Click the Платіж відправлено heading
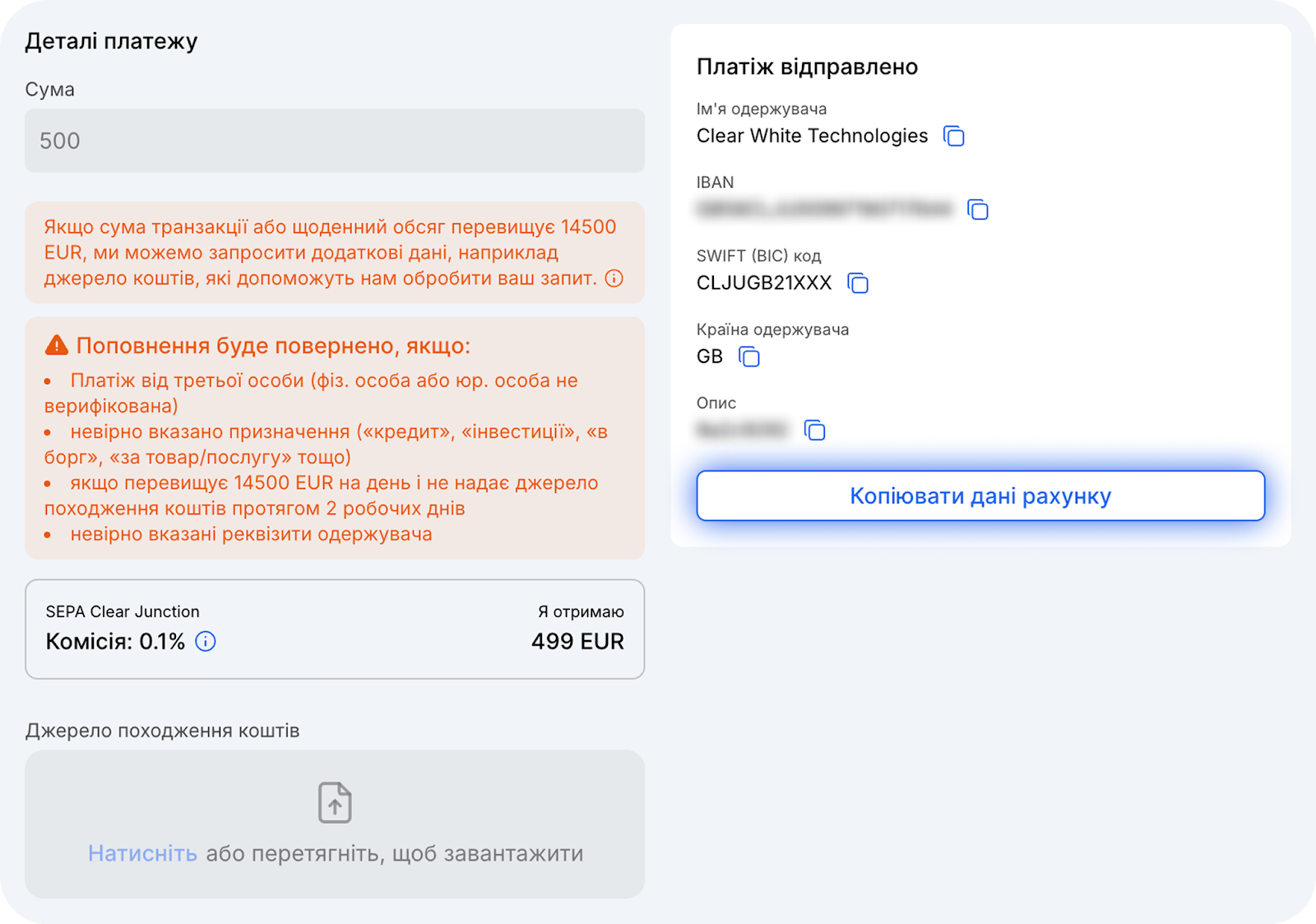Viewport: 1316px width, 924px height. click(x=807, y=67)
